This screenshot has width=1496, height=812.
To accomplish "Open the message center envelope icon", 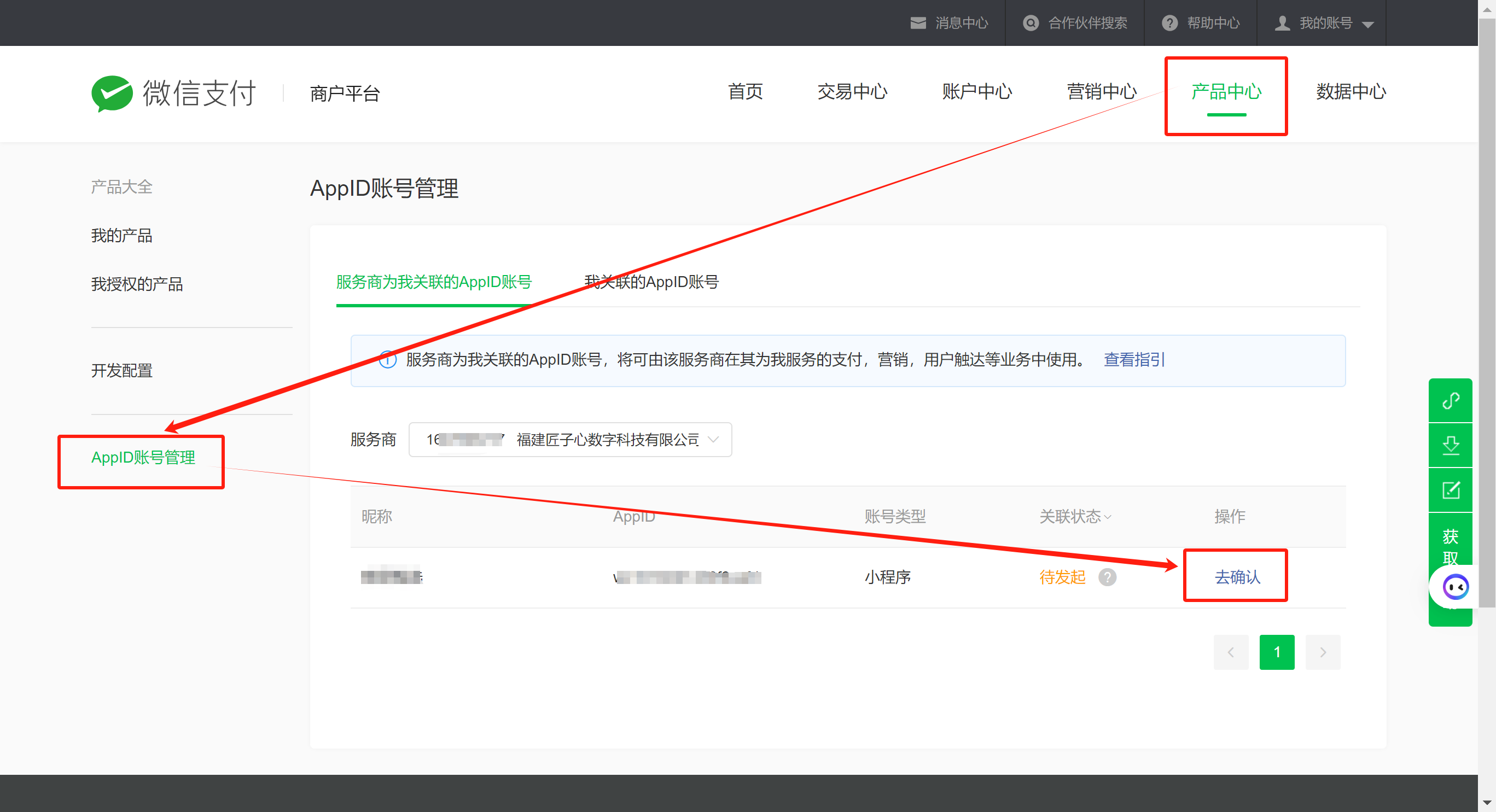I will coord(918,22).
